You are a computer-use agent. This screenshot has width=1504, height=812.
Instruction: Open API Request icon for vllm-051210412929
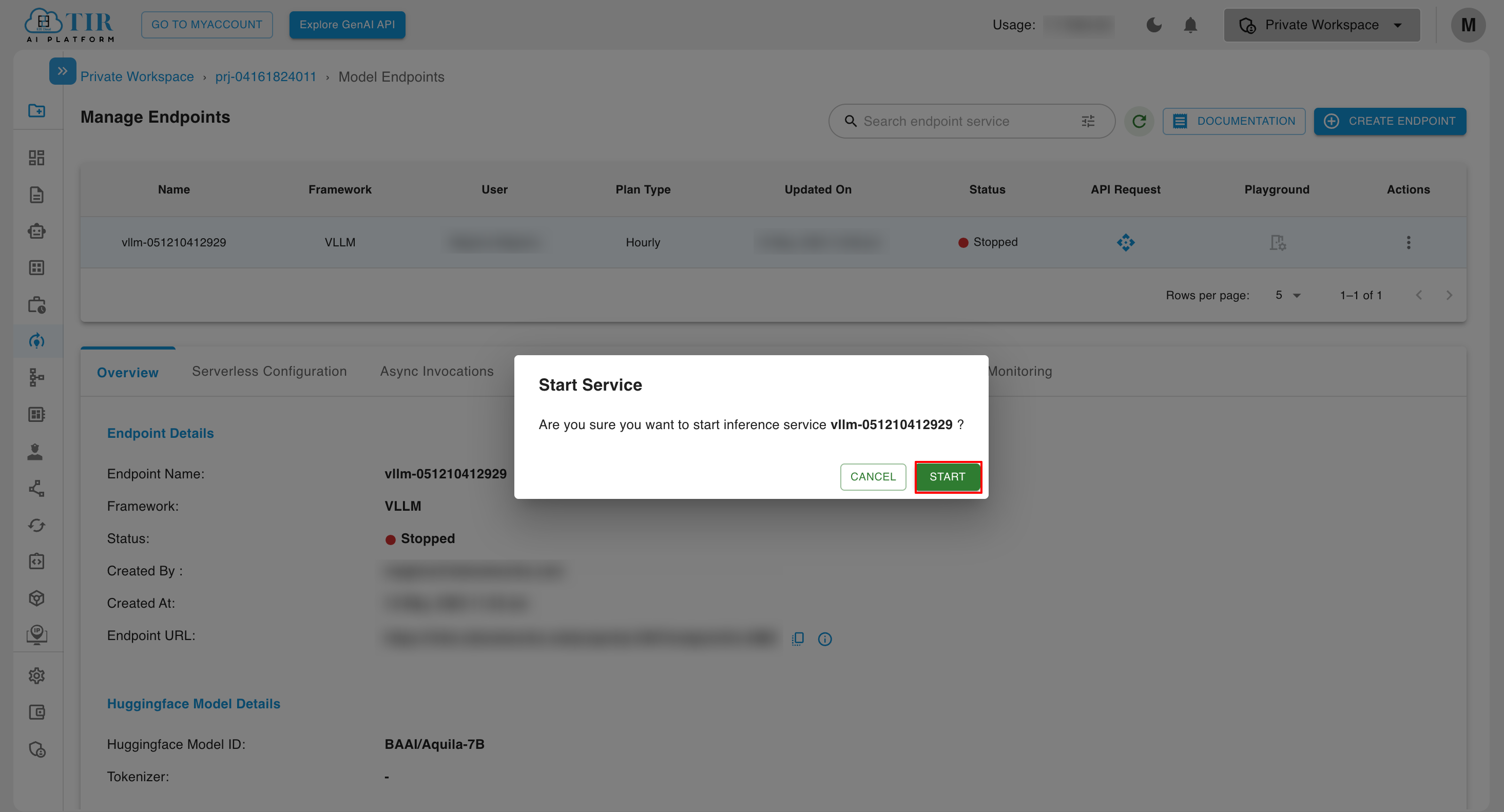point(1126,242)
